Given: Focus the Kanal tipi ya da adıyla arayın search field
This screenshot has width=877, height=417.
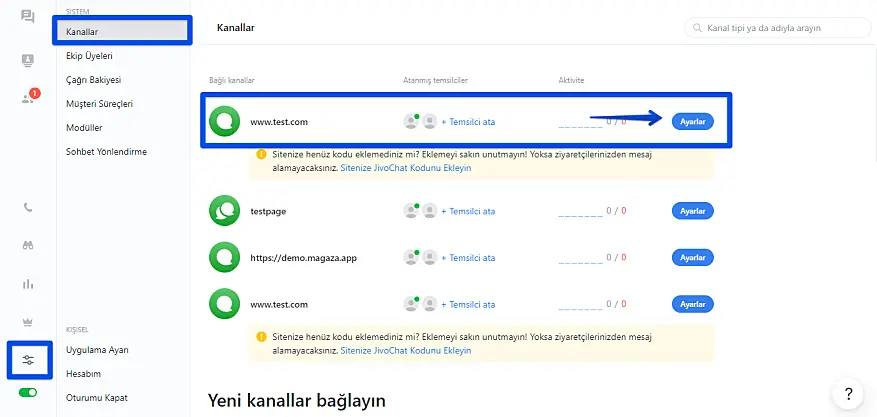Looking at the screenshot, I should (x=778, y=27).
